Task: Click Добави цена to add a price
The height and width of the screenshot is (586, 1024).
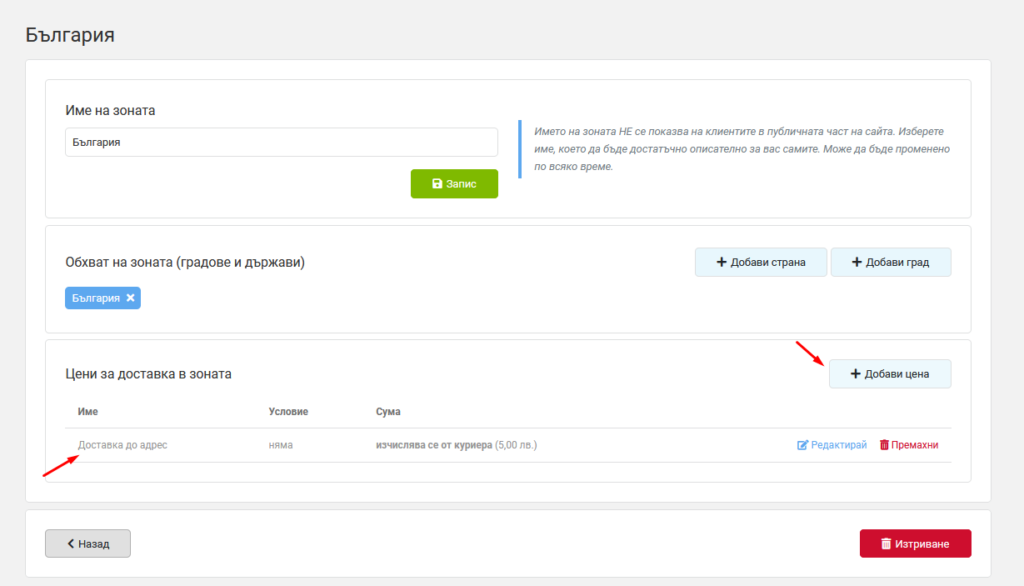Action: pos(890,374)
